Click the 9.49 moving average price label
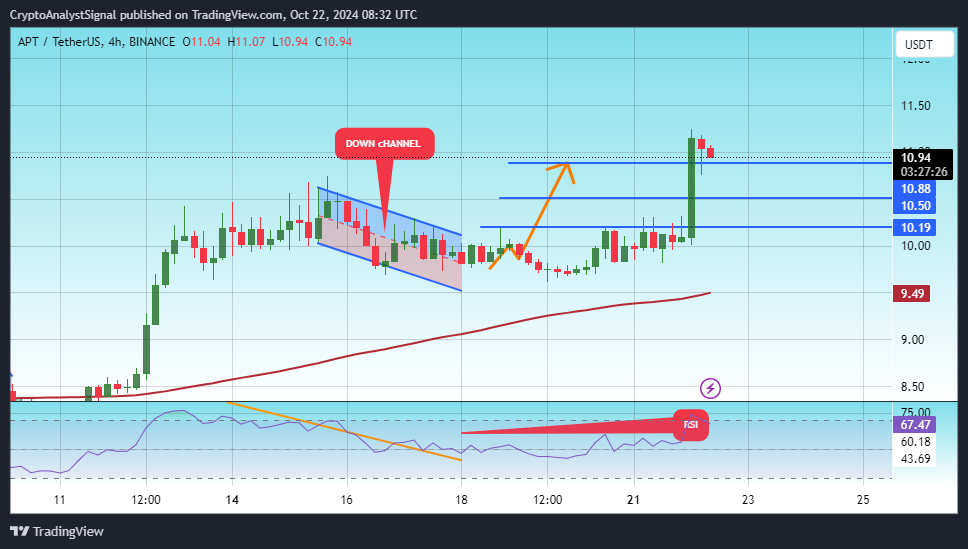 912,293
